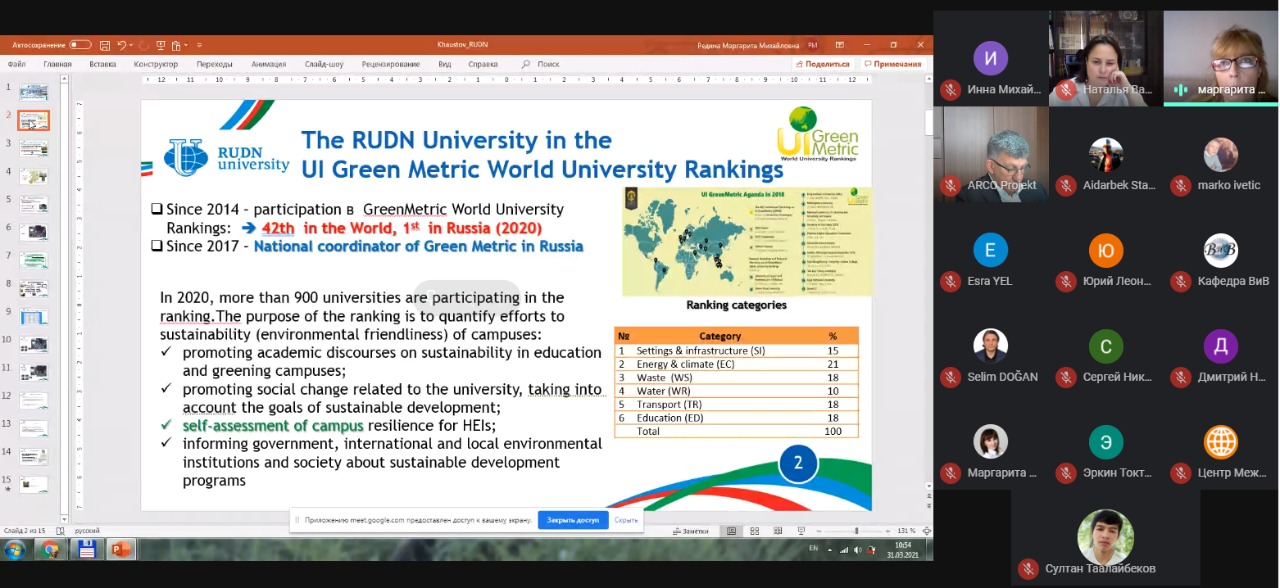Image resolution: width=1280 pixels, height=588 pixels.
Task: Expand the undo history dropdown arrow
Action: coord(132,45)
